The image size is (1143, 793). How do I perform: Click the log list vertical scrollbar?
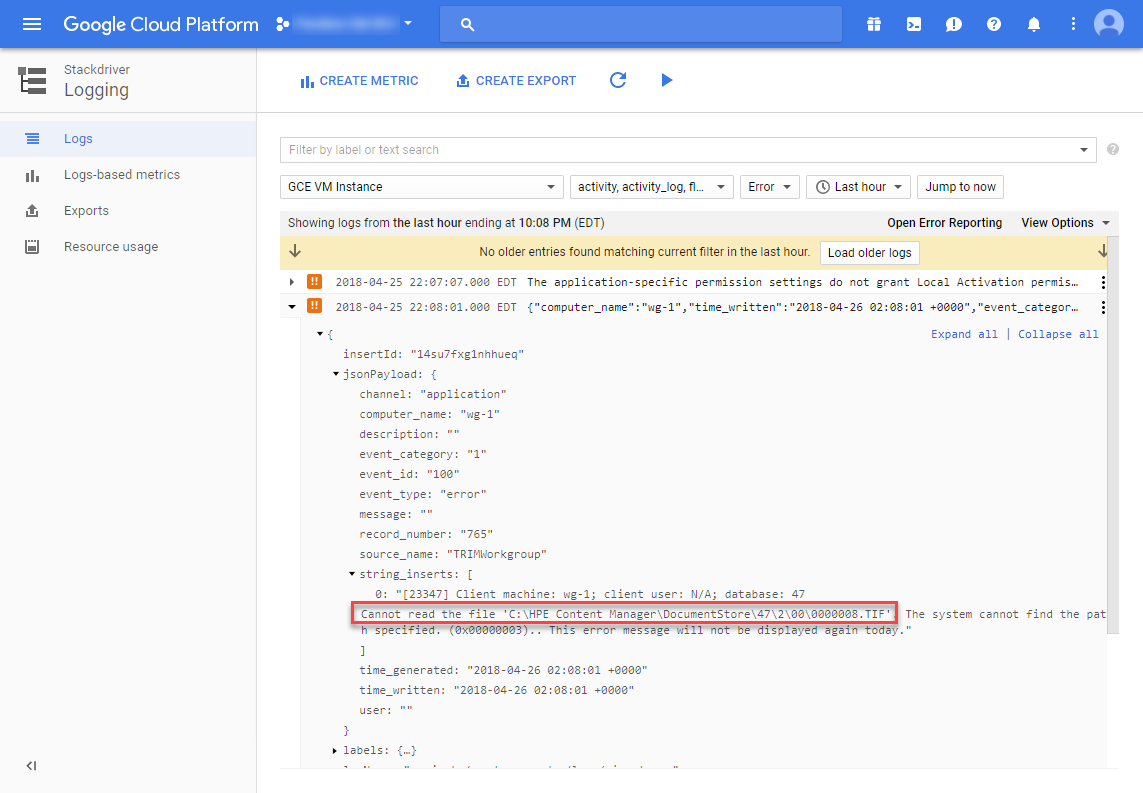[x=1112, y=435]
